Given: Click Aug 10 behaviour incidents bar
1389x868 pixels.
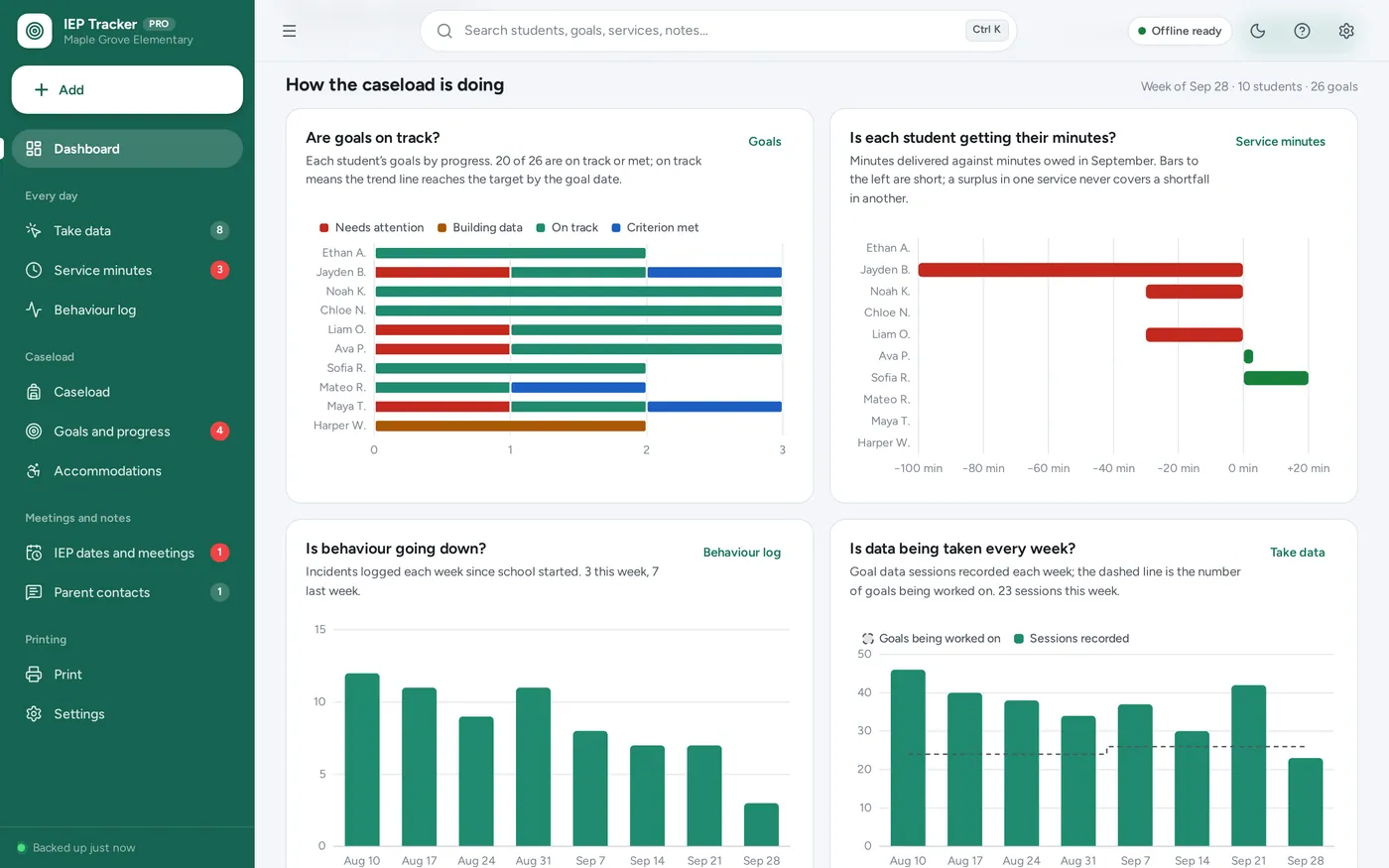Looking at the screenshot, I should click(362, 760).
